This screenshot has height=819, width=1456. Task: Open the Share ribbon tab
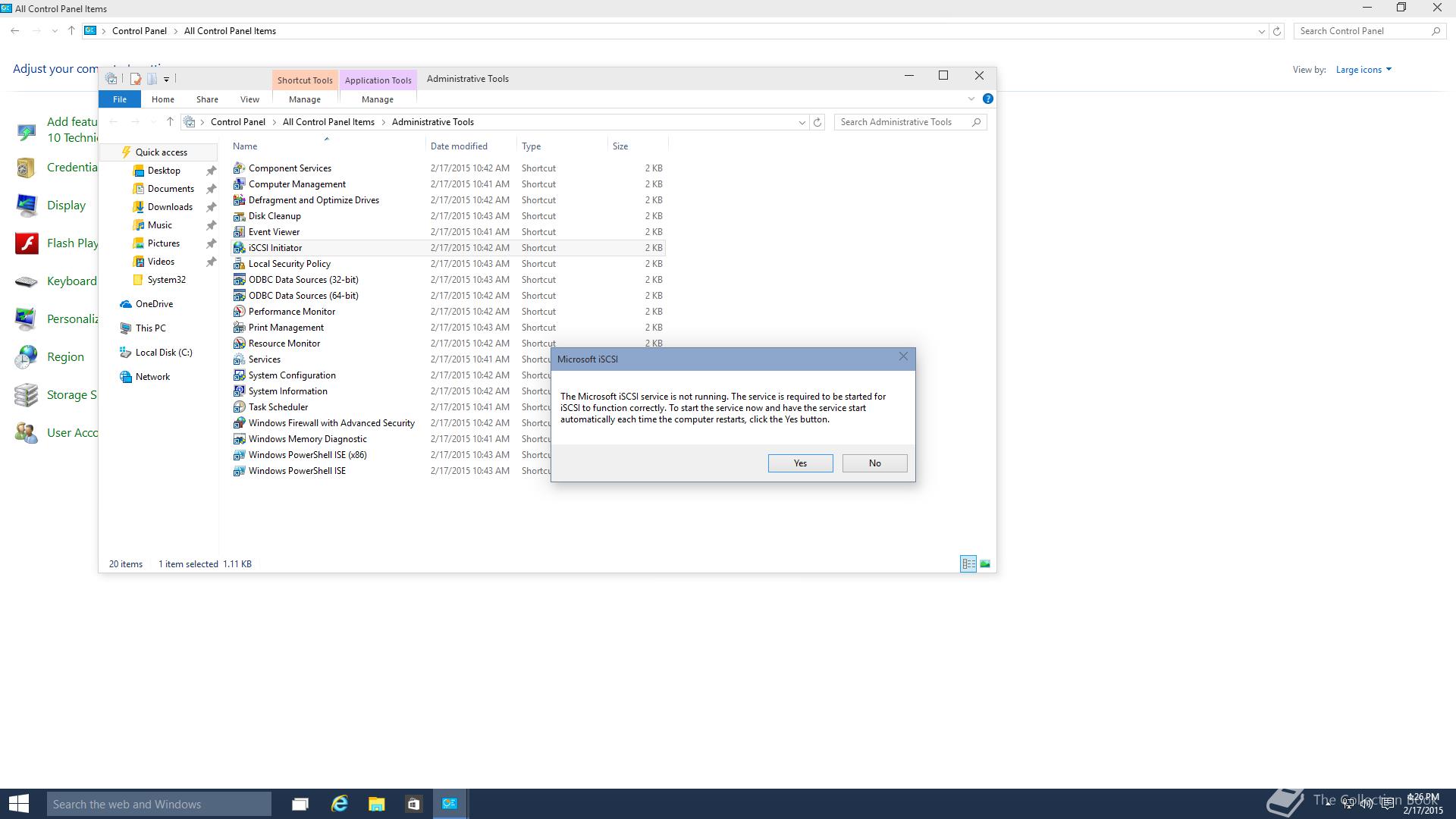point(207,99)
